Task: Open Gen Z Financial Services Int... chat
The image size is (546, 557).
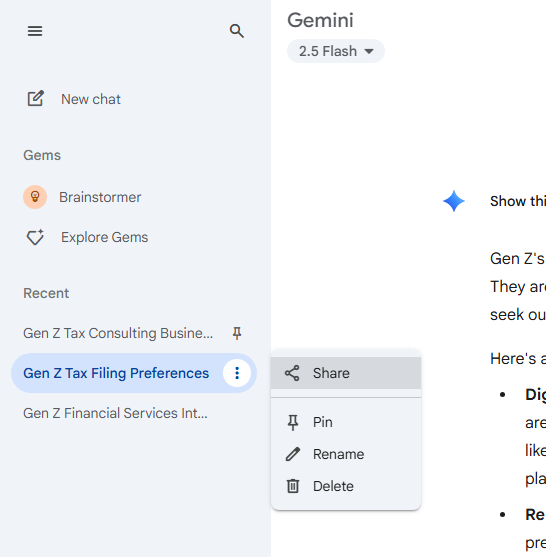Action: (x=115, y=413)
